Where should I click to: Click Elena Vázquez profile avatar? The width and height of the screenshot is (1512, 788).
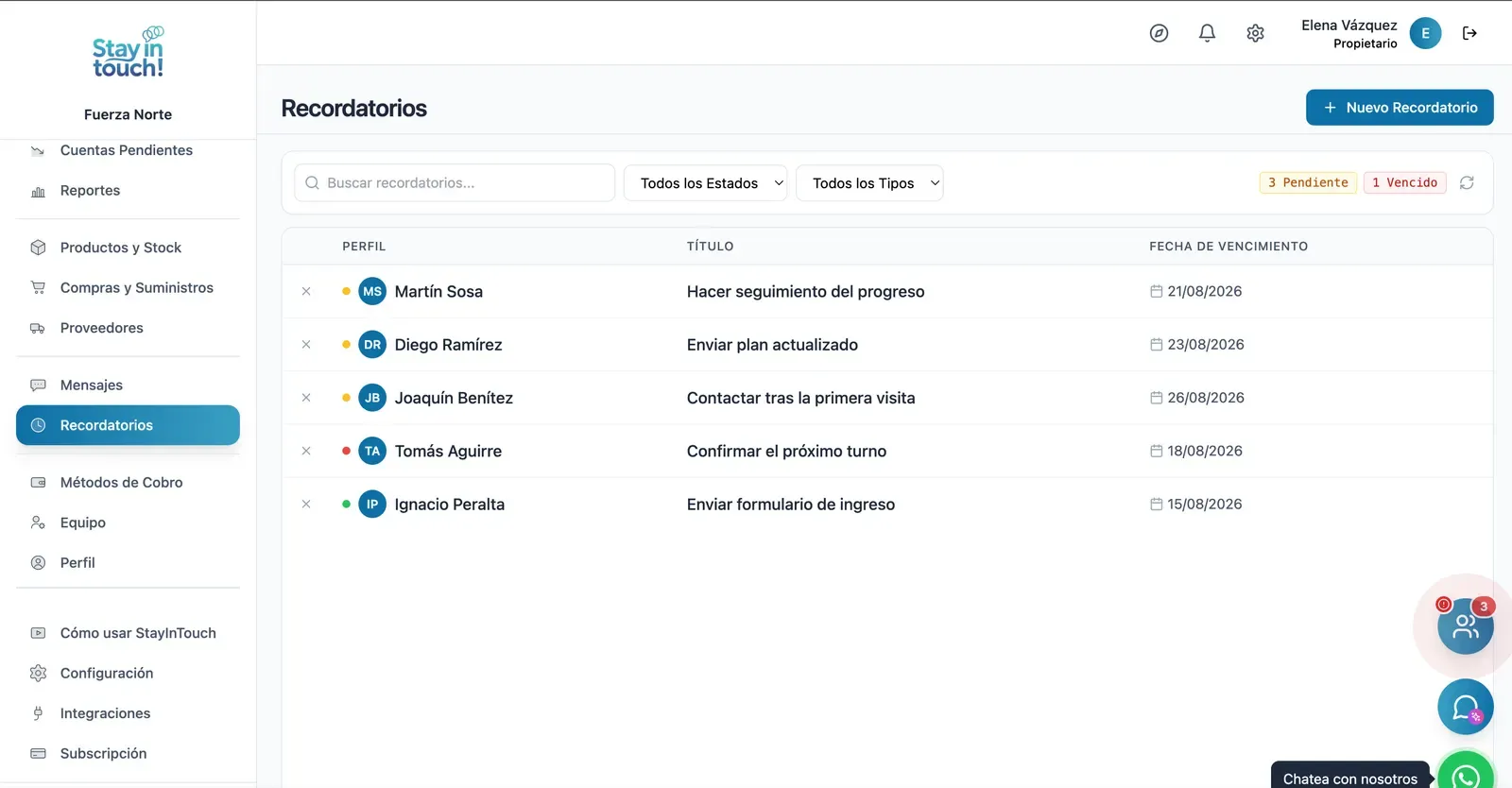point(1425,33)
